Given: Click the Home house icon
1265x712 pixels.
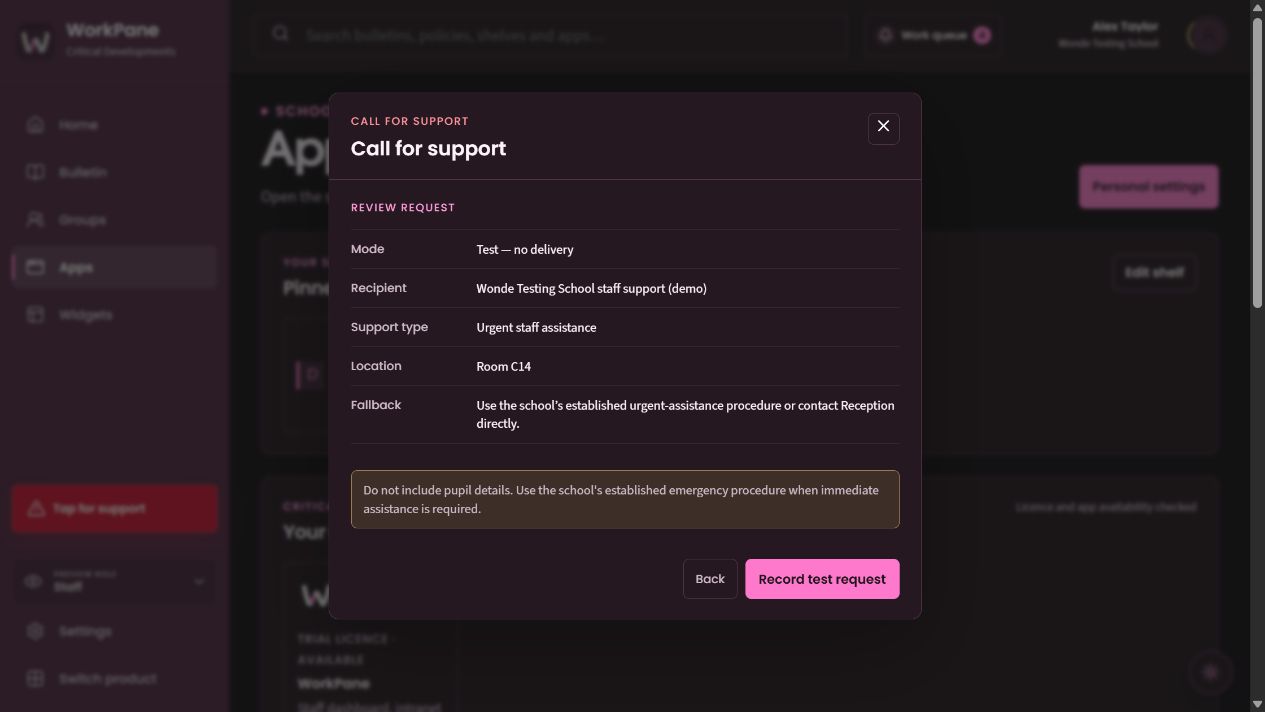Looking at the screenshot, I should click(x=35, y=125).
